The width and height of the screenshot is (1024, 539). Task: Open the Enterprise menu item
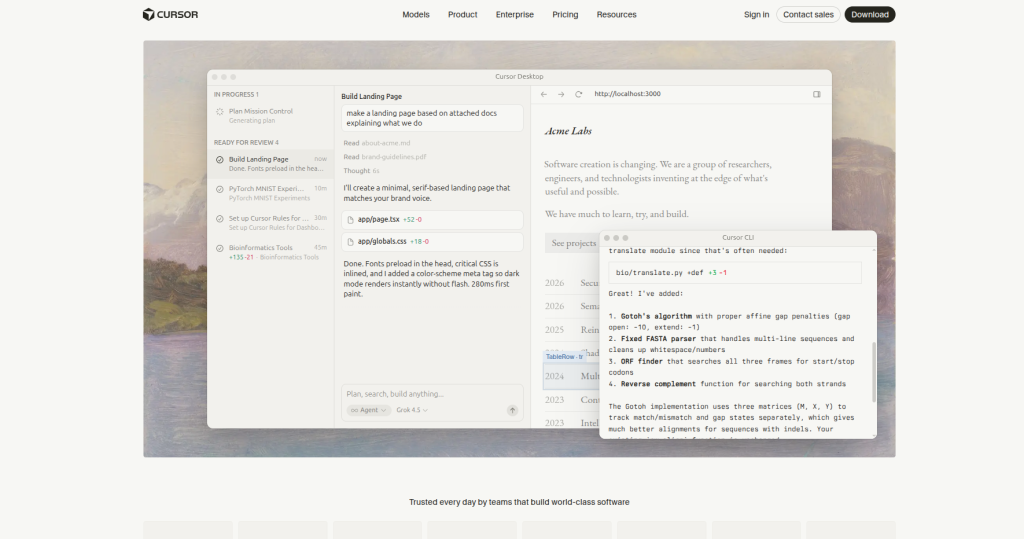pos(515,14)
